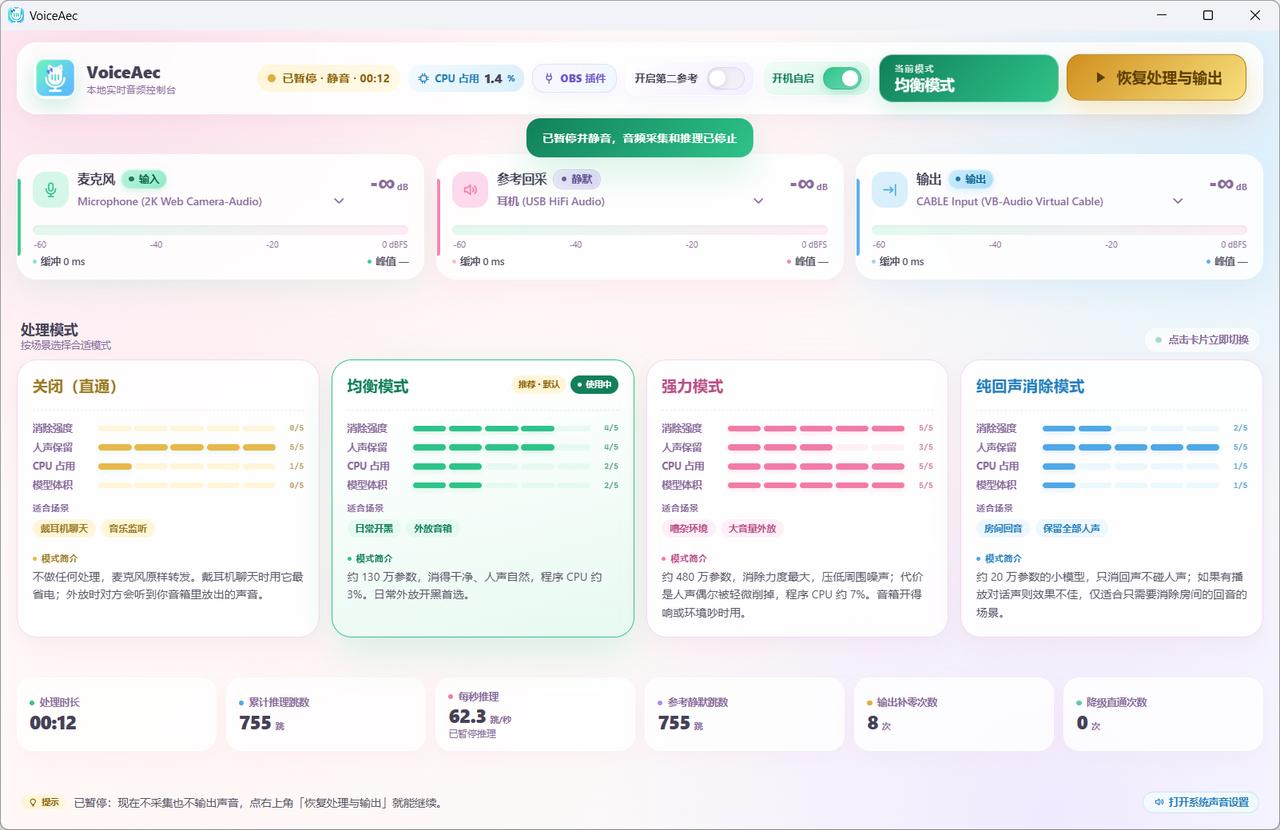Click the 参考回采 level meter bar
Screen dimensions: 1280x830
[x=640, y=230]
